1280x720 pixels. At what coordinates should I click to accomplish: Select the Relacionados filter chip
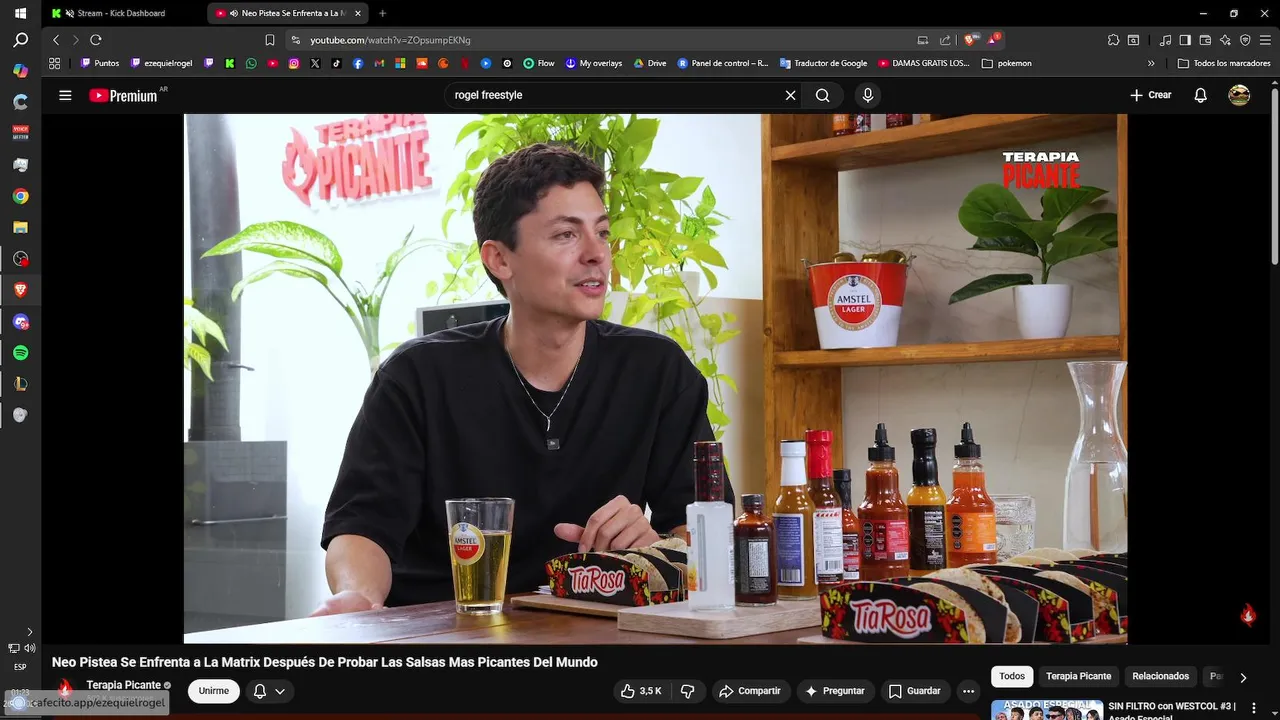pyautogui.click(x=1160, y=676)
